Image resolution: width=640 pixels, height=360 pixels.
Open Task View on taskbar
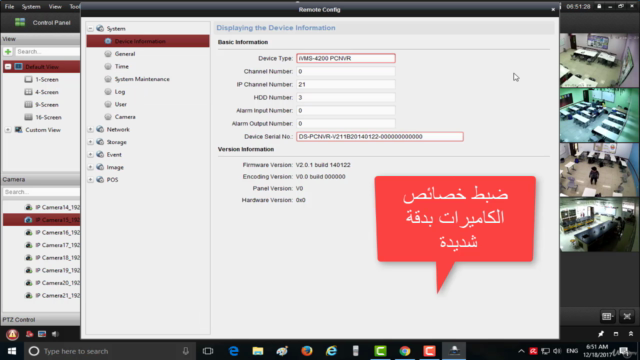click(x=208, y=351)
